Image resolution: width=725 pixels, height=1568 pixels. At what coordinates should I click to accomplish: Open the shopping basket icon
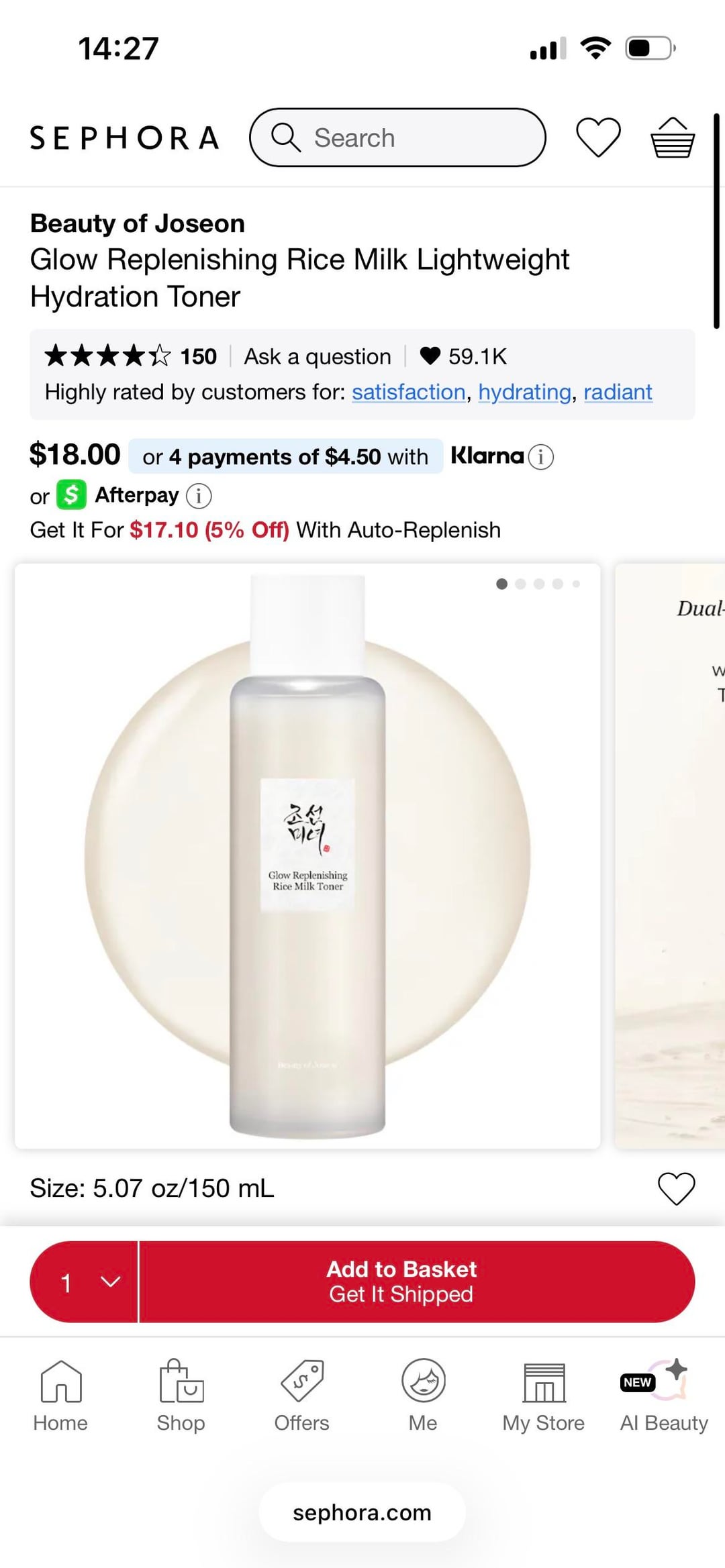(x=672, y=138)
